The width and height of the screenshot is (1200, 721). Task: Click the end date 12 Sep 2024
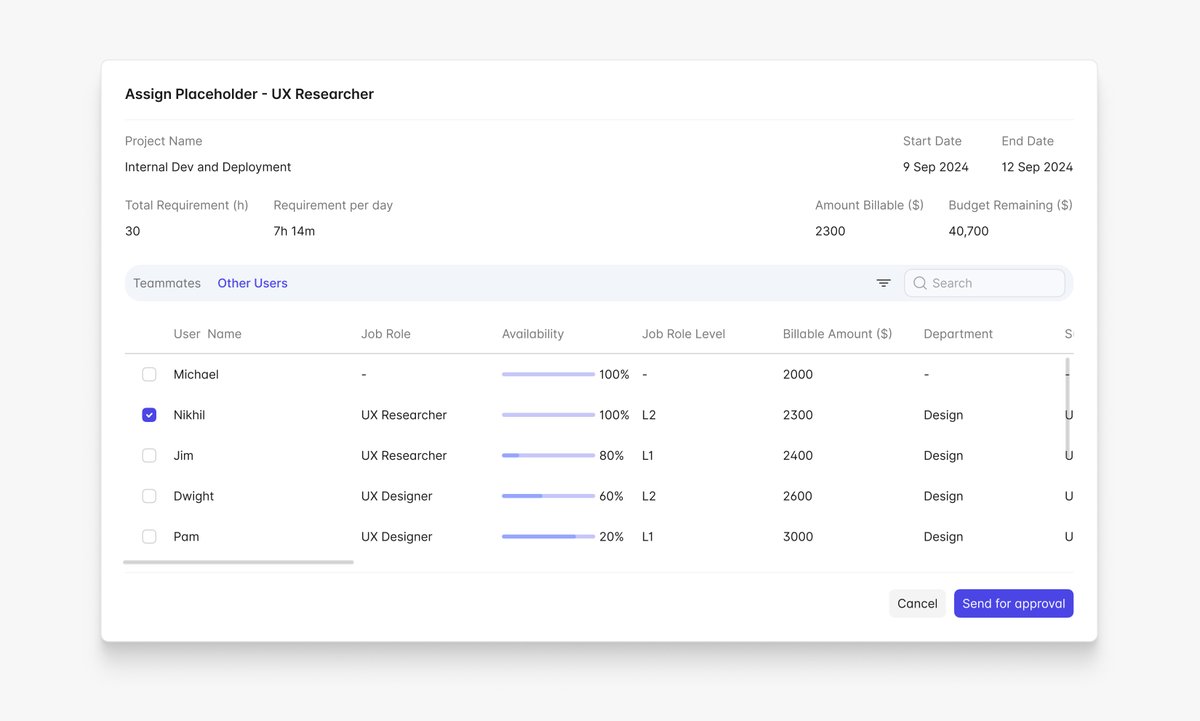1037,167
